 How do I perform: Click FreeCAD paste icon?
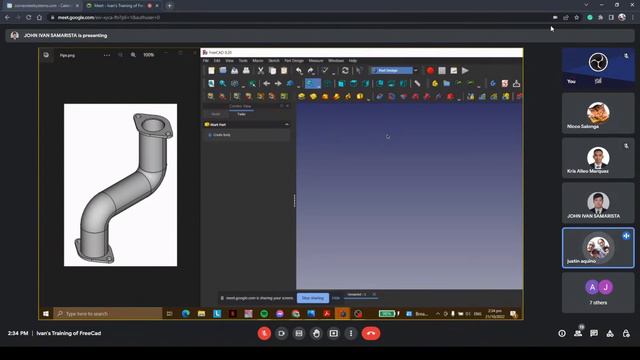pos(284,71)
